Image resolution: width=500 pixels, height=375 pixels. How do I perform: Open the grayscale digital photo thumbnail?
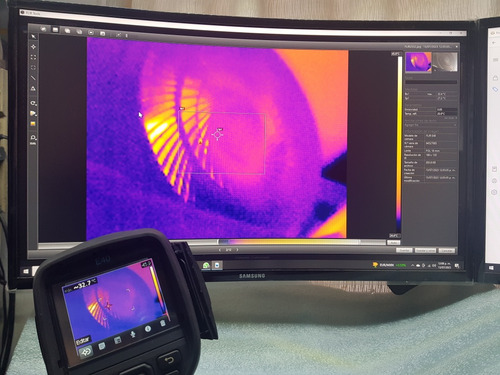pyautogui.click(x=445, y=62)
